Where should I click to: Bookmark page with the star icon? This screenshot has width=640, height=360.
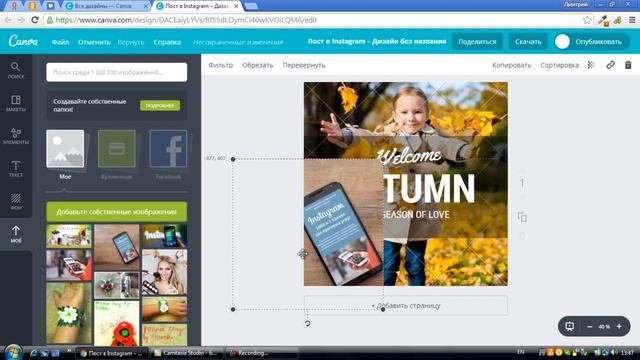(x=587, y=20)
